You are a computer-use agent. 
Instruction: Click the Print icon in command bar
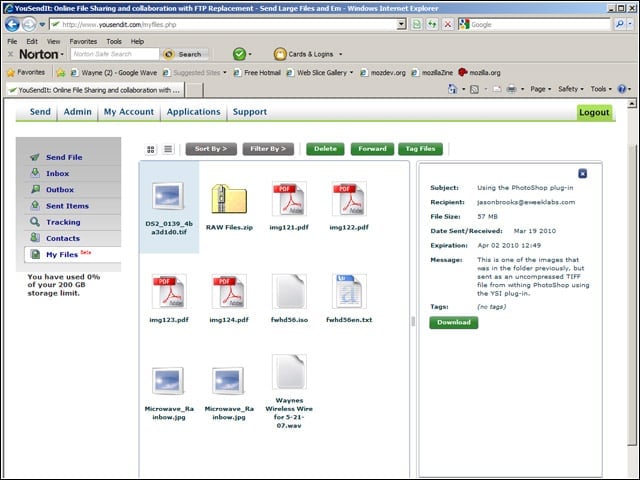(511, 89)
